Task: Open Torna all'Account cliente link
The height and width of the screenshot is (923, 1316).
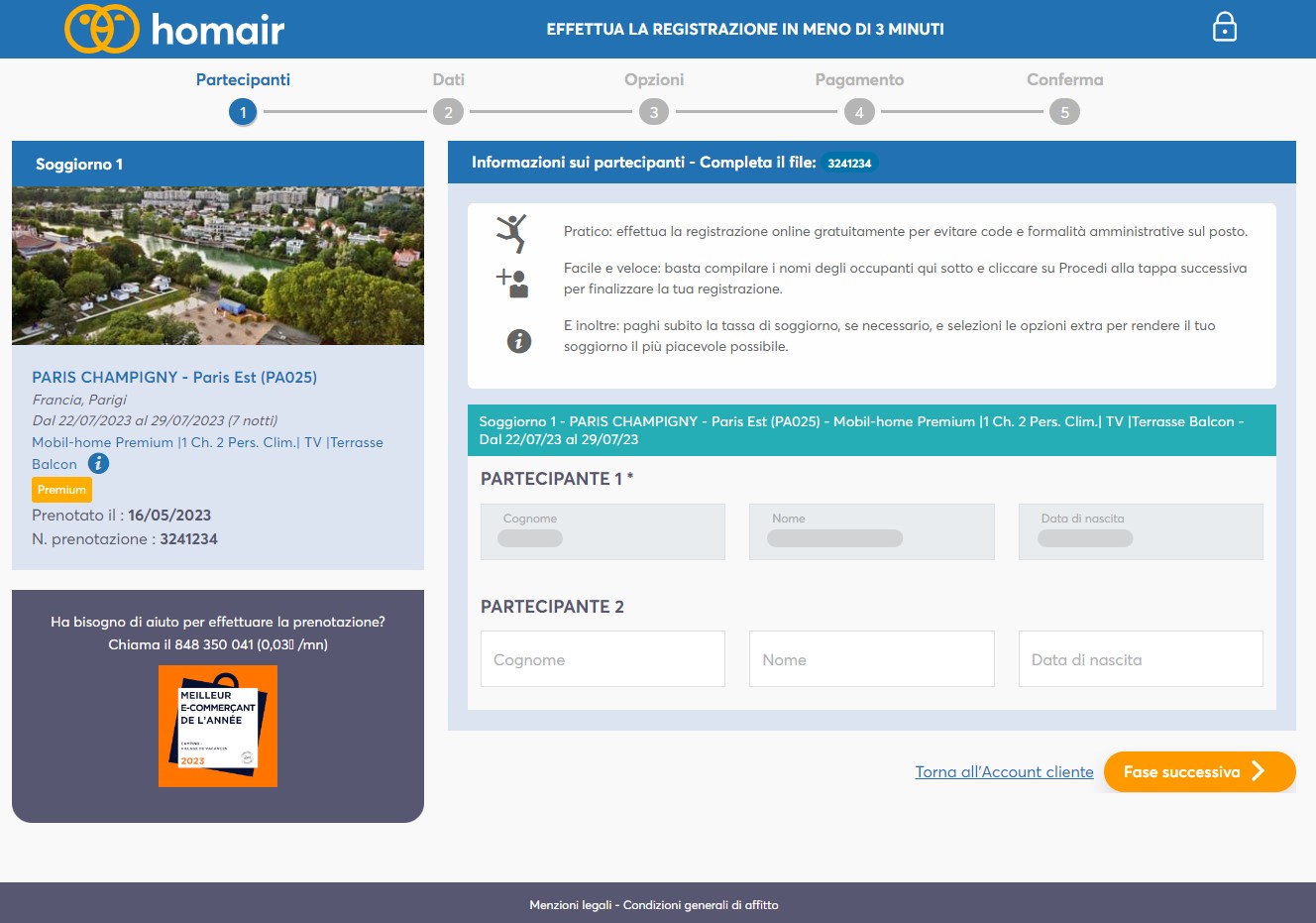Action: (x=1004, y=772)
